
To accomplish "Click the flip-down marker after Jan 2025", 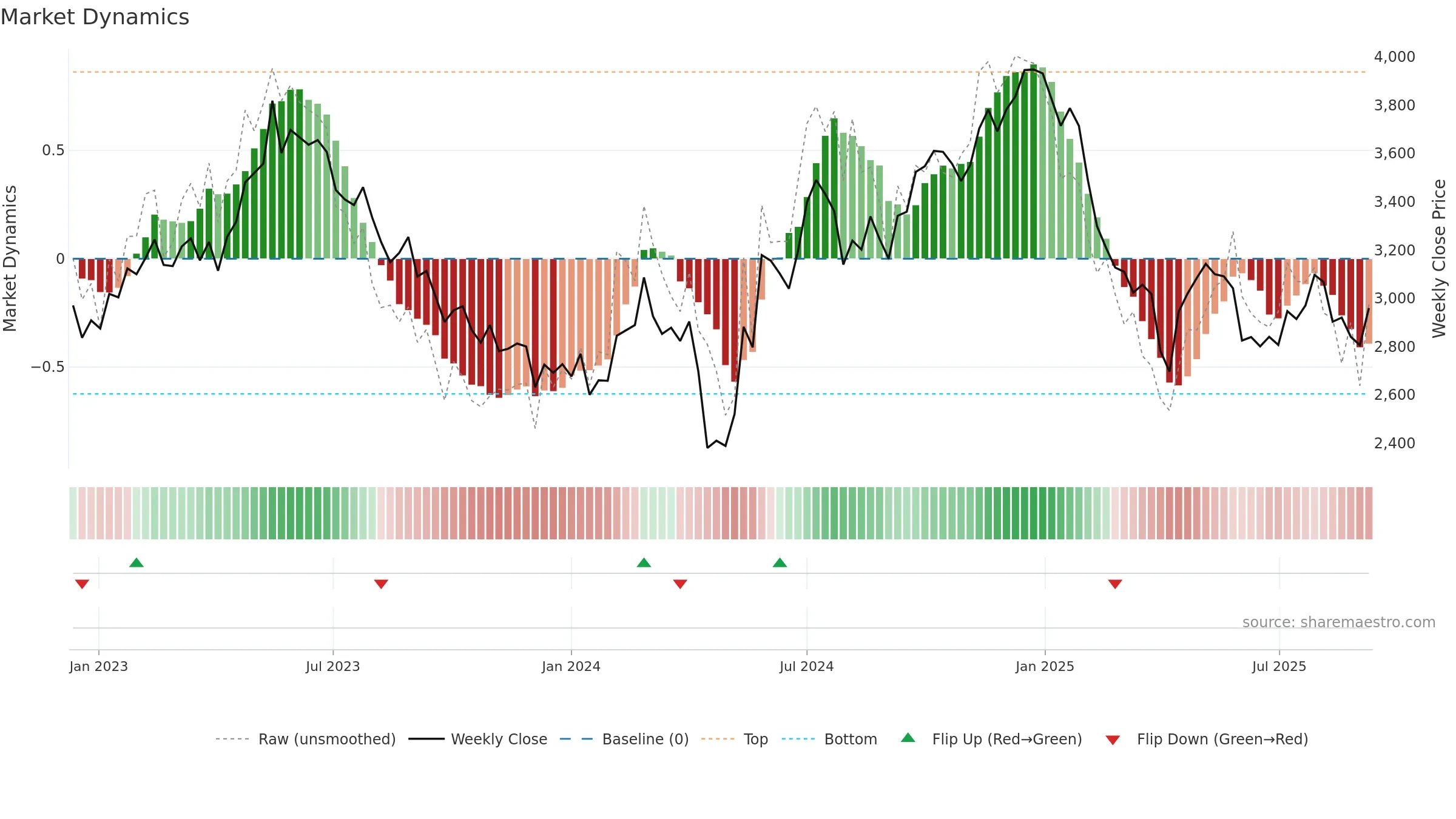I will pos(1115,584).
